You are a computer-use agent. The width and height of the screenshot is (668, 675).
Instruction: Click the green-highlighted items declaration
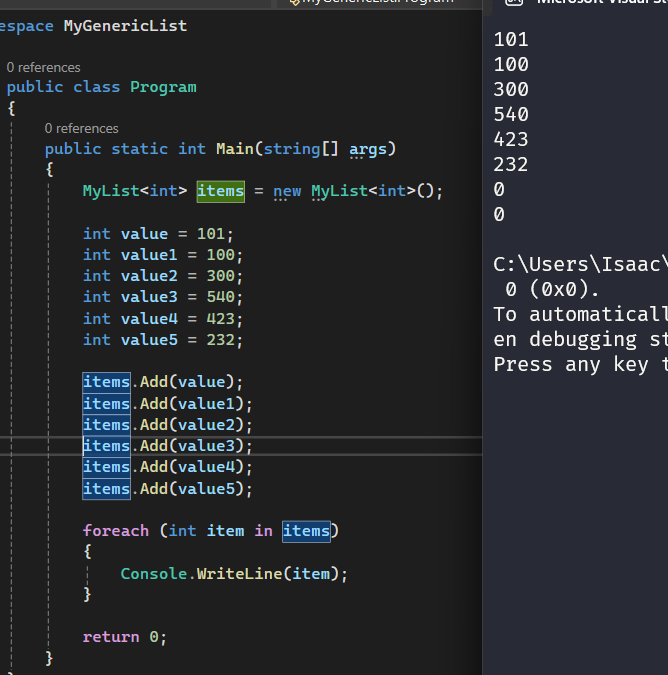tap(221, 192)
